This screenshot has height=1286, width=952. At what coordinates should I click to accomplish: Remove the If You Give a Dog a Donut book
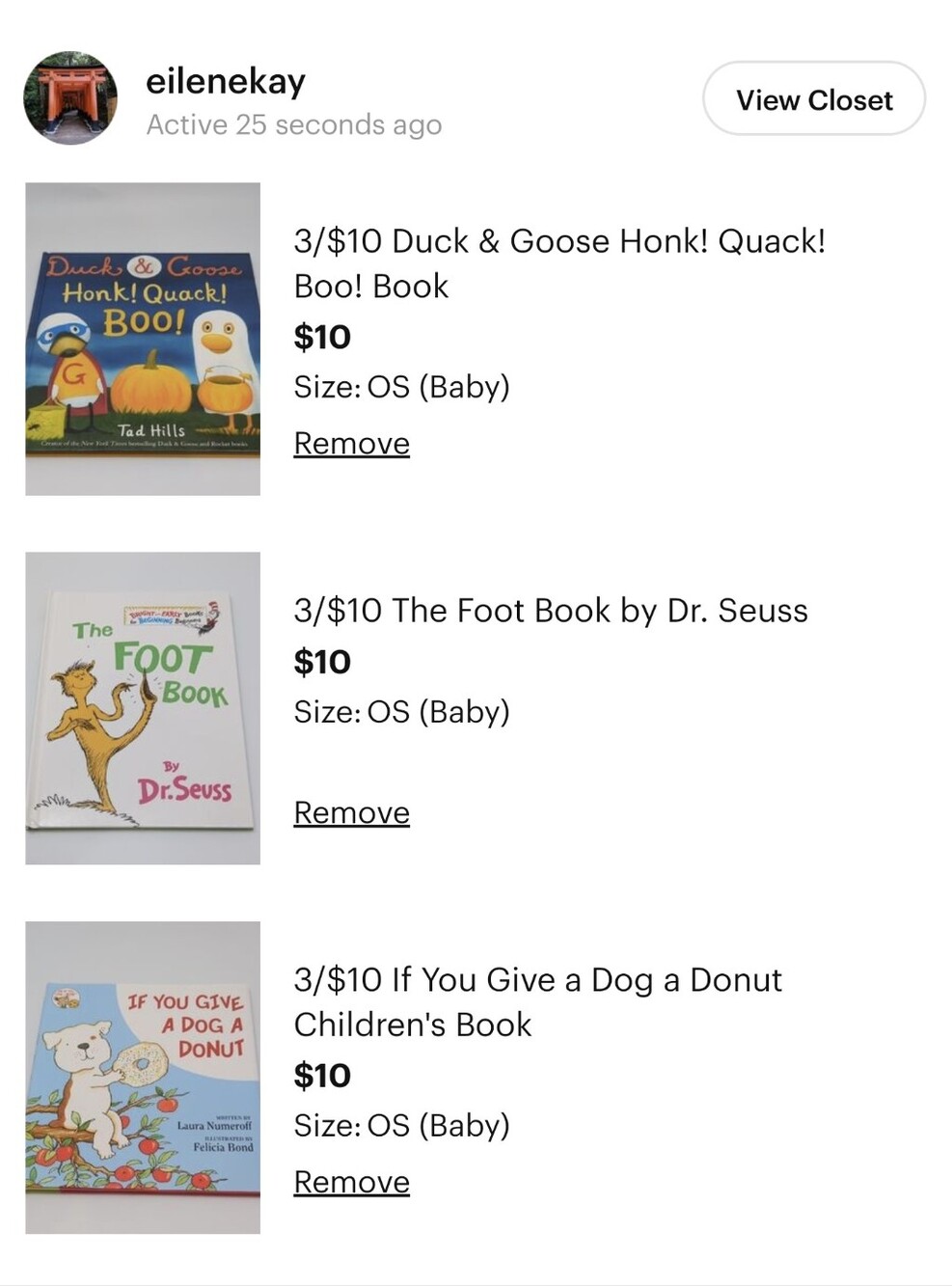click(x=351, y=1182)
